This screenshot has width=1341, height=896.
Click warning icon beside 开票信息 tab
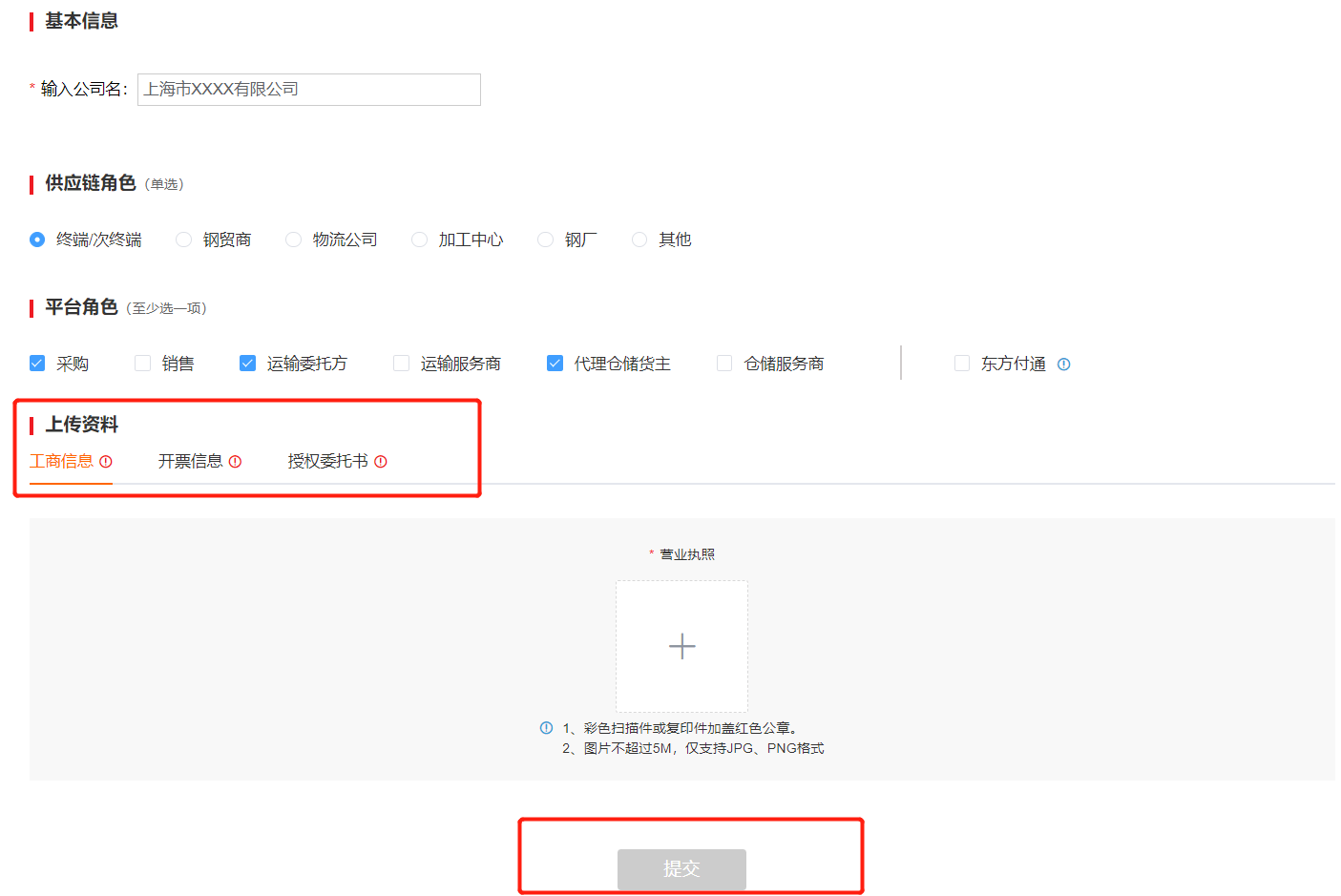pos(235,462)
